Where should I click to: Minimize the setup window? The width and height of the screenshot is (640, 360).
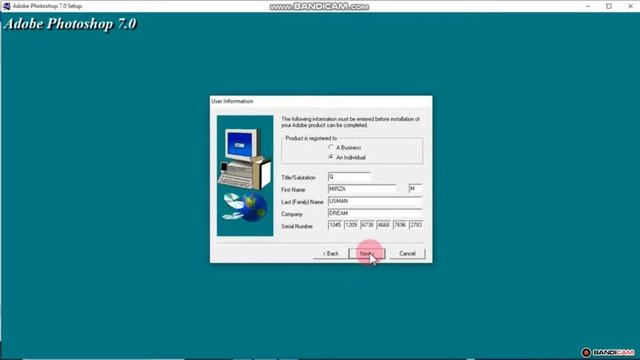588,6
